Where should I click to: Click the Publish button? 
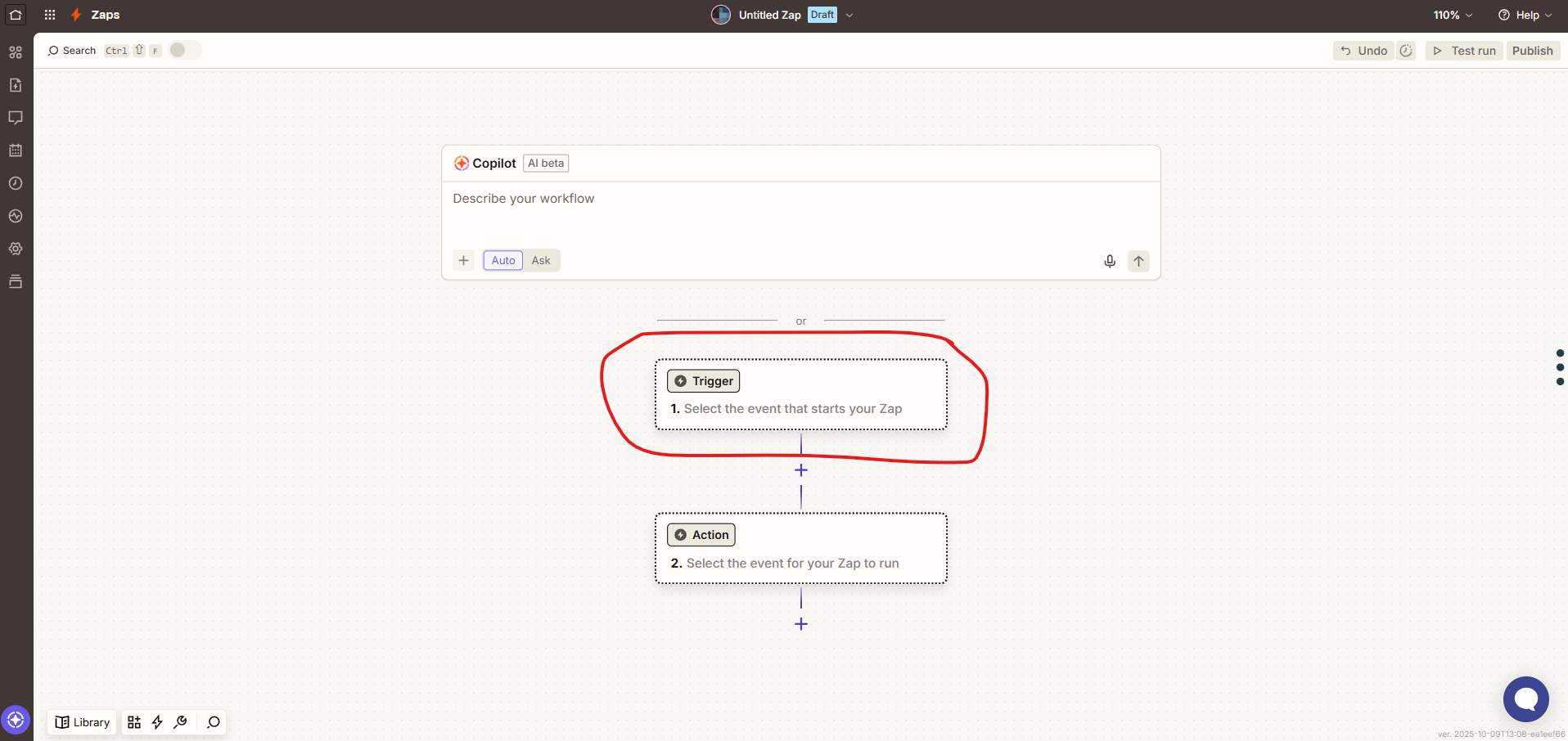tap(1532, 51)
